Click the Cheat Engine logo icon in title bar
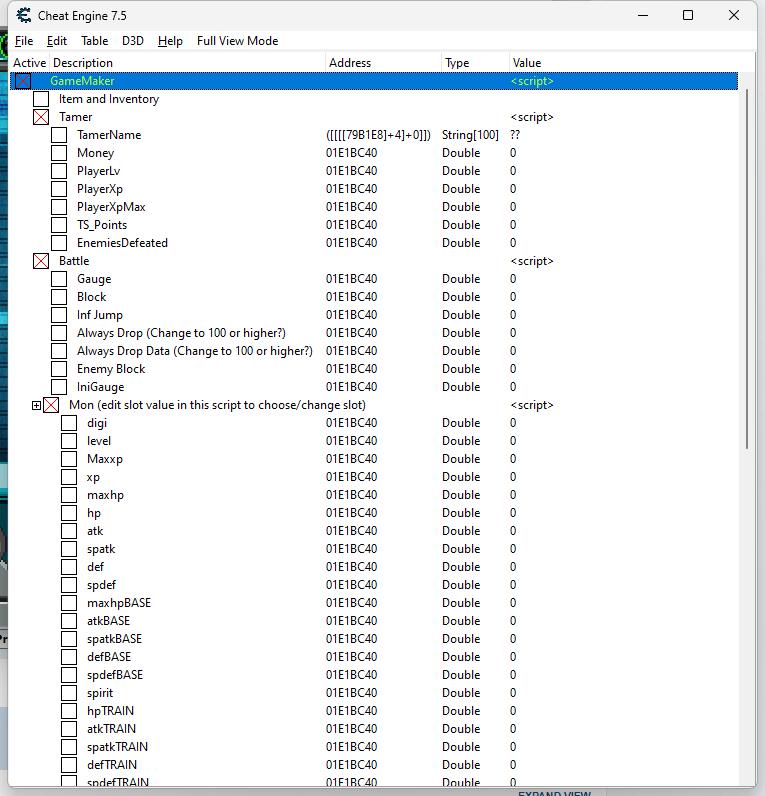765x796 pixels. tap(23, 16)
